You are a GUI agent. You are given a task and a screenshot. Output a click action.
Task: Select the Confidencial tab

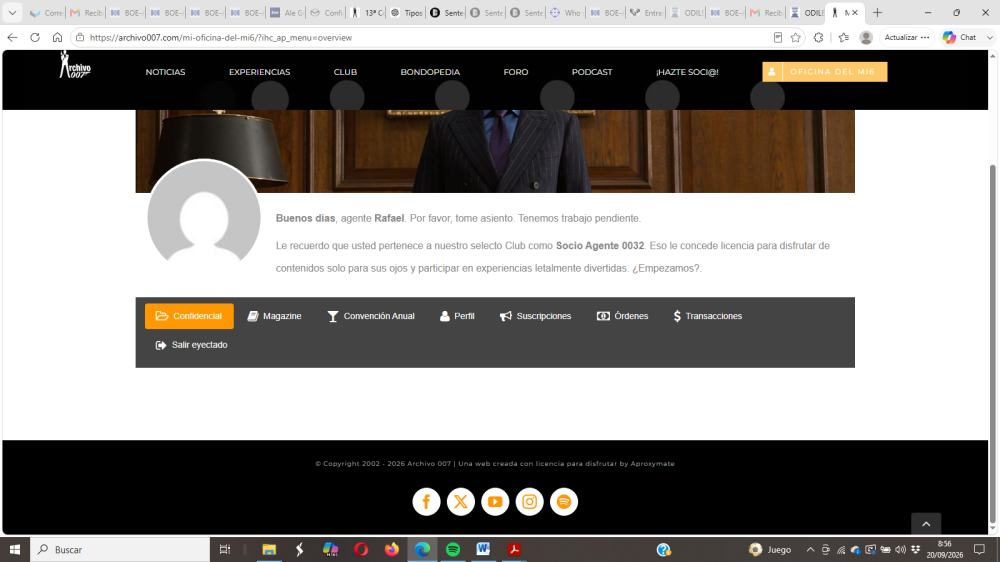pyautogui.click(x=189, y=316)
